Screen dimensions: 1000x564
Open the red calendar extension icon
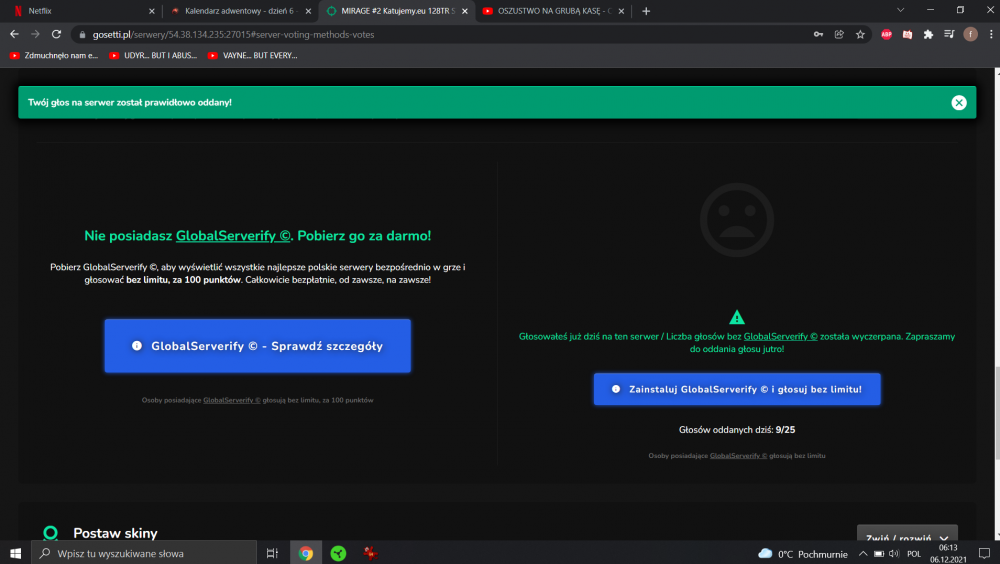pyautogui.click(x=908, y=34)
